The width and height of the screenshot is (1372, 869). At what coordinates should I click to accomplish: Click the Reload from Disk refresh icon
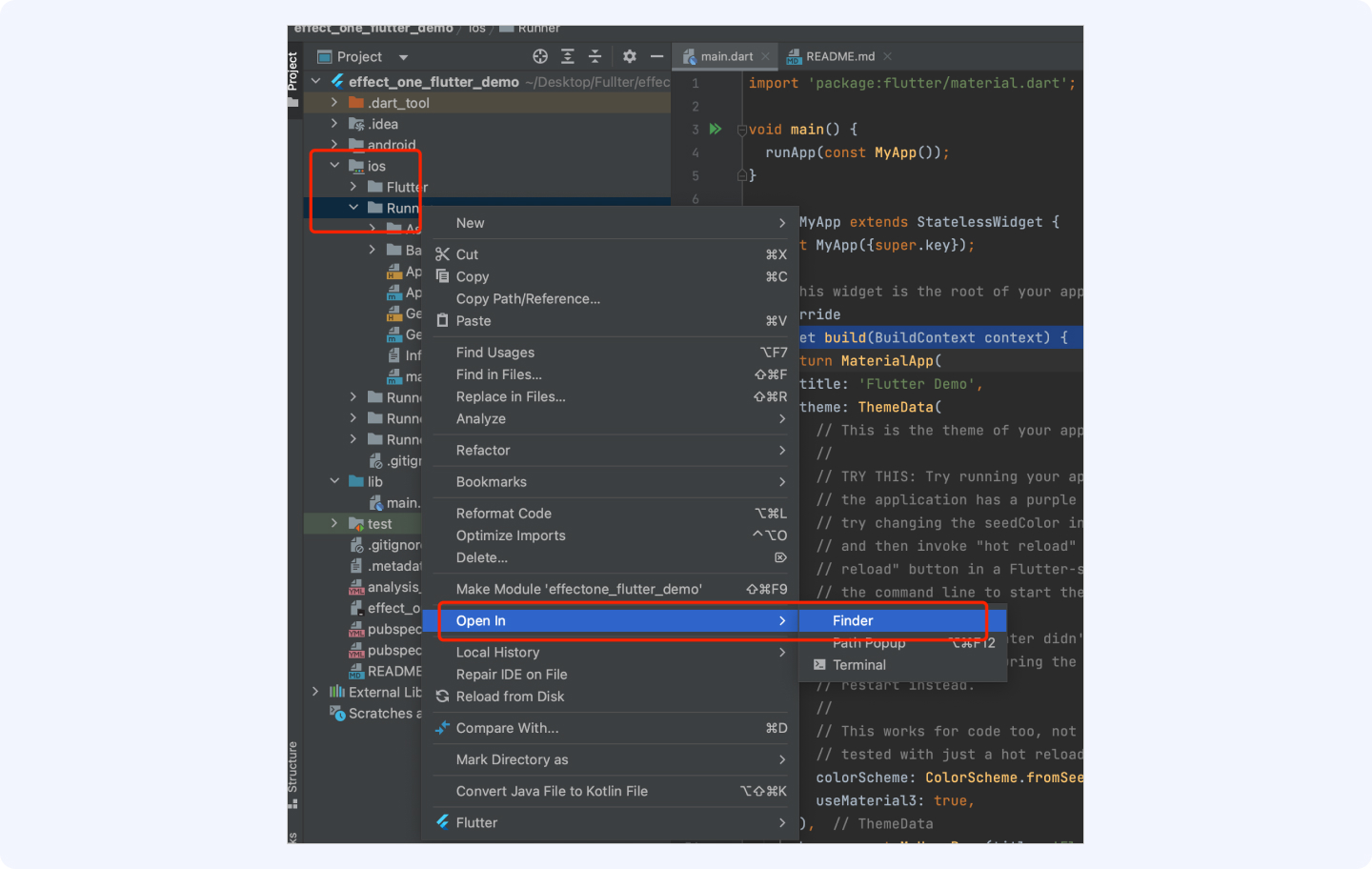point(442,697)
